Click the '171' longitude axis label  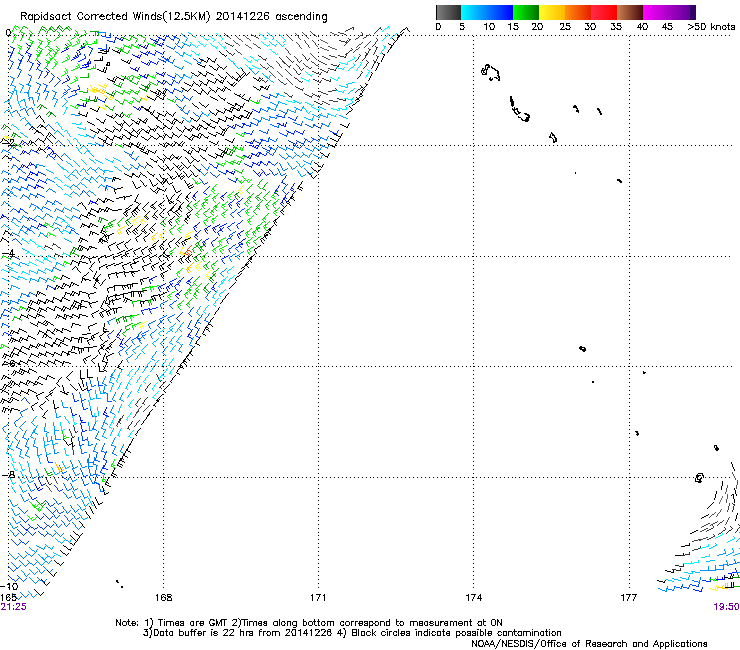pos(318,598)
